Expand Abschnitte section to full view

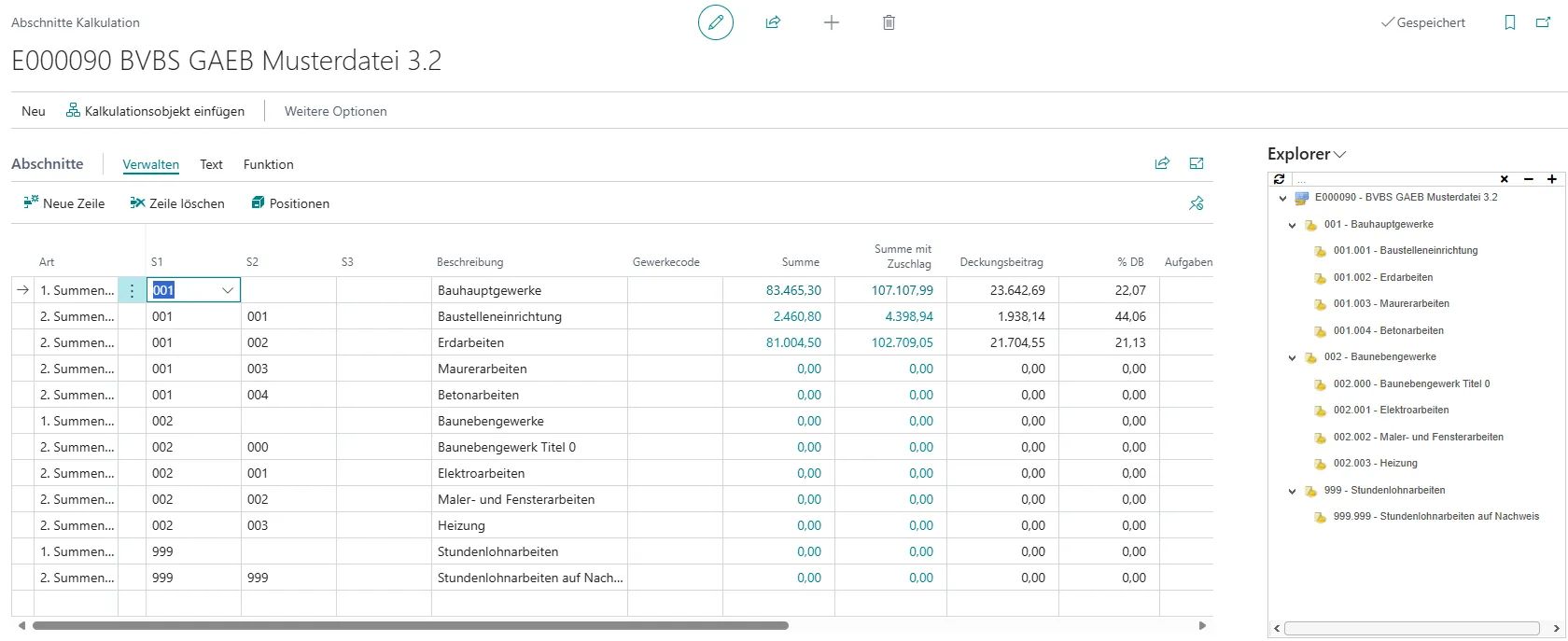coord(1197,164)
